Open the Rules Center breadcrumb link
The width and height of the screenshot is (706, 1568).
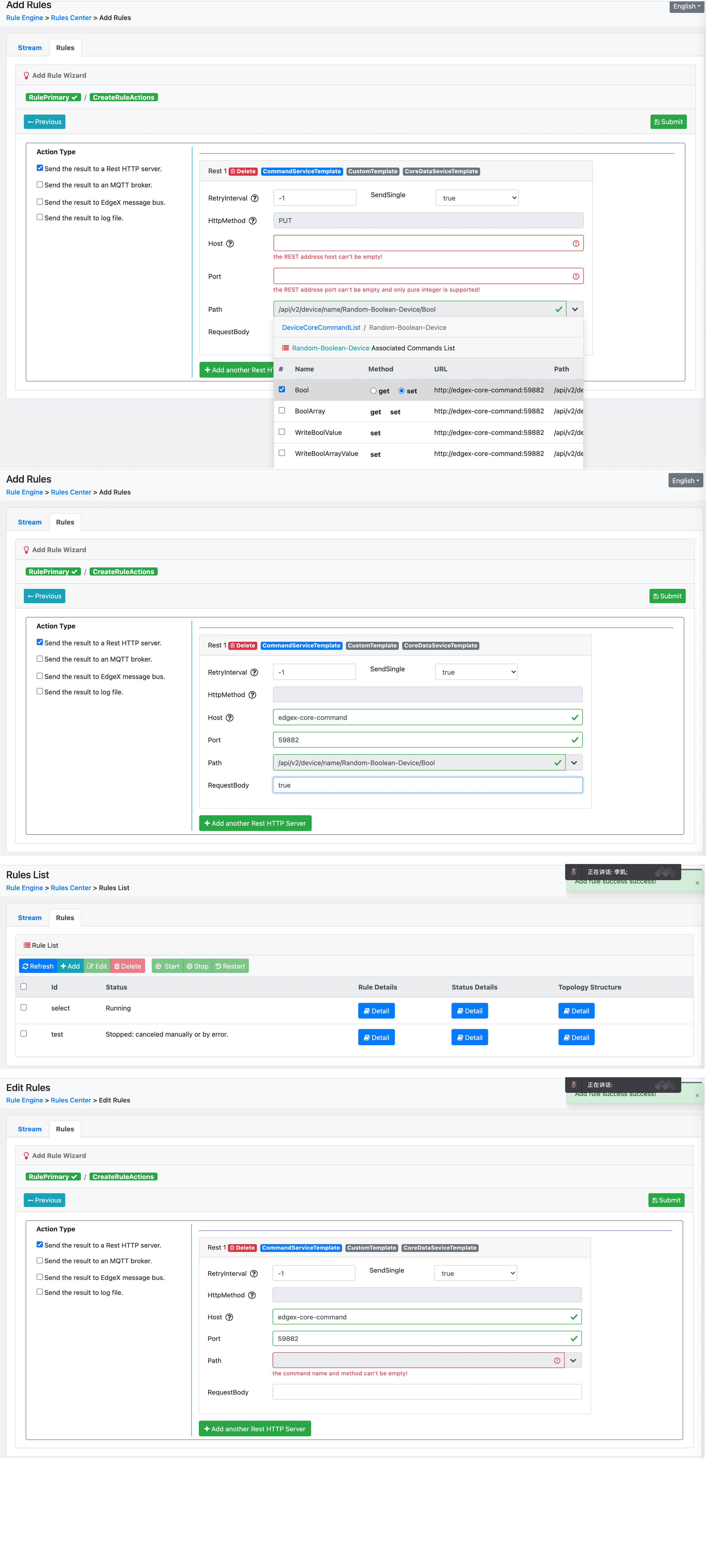71,18
